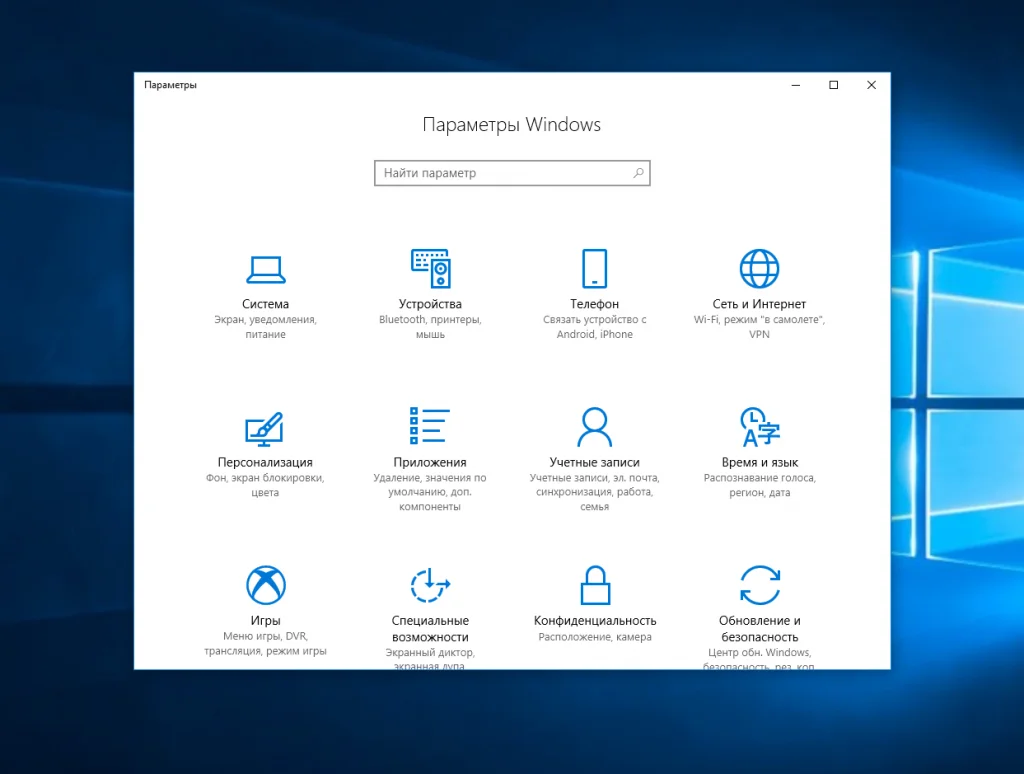Click 'Распознавание голоса, регион, дата' text
This screenshot has height=774, width=1024.
[x=760, y=485]
